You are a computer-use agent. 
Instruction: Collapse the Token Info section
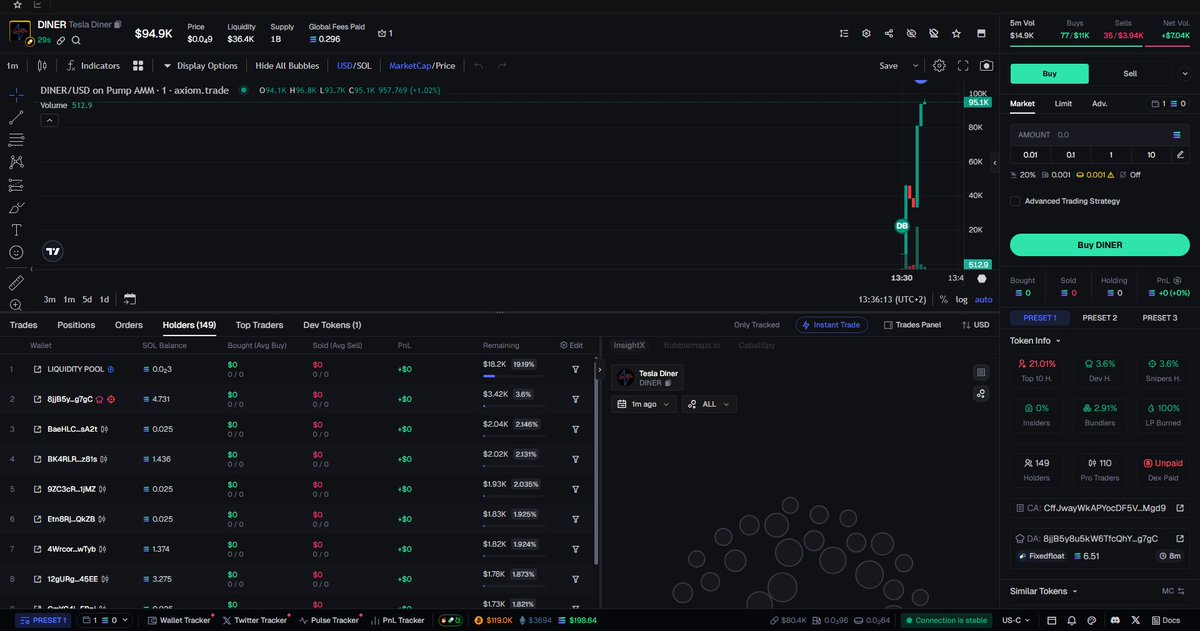[1036, 340]
